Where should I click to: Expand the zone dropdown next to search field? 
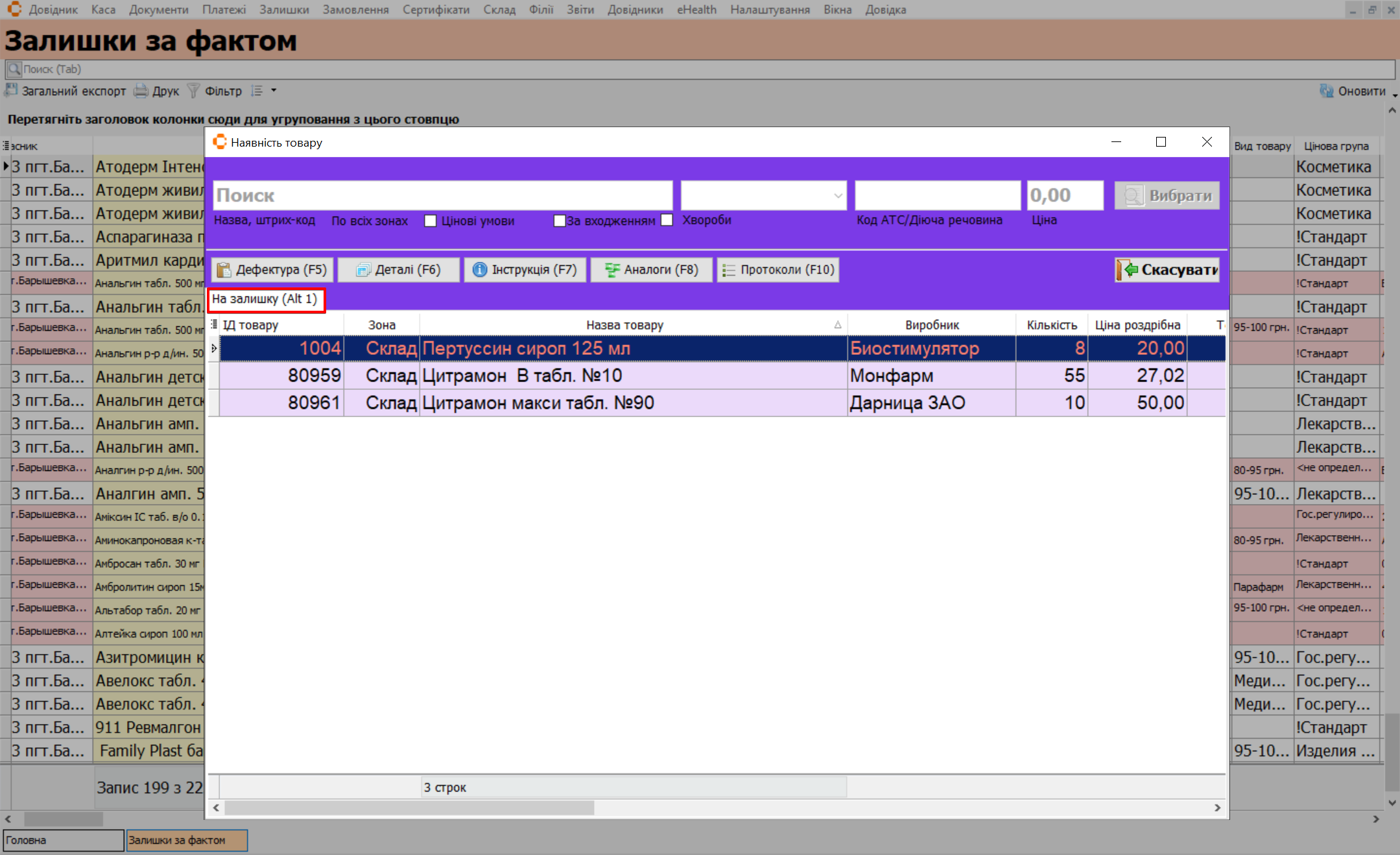(838, 195)
